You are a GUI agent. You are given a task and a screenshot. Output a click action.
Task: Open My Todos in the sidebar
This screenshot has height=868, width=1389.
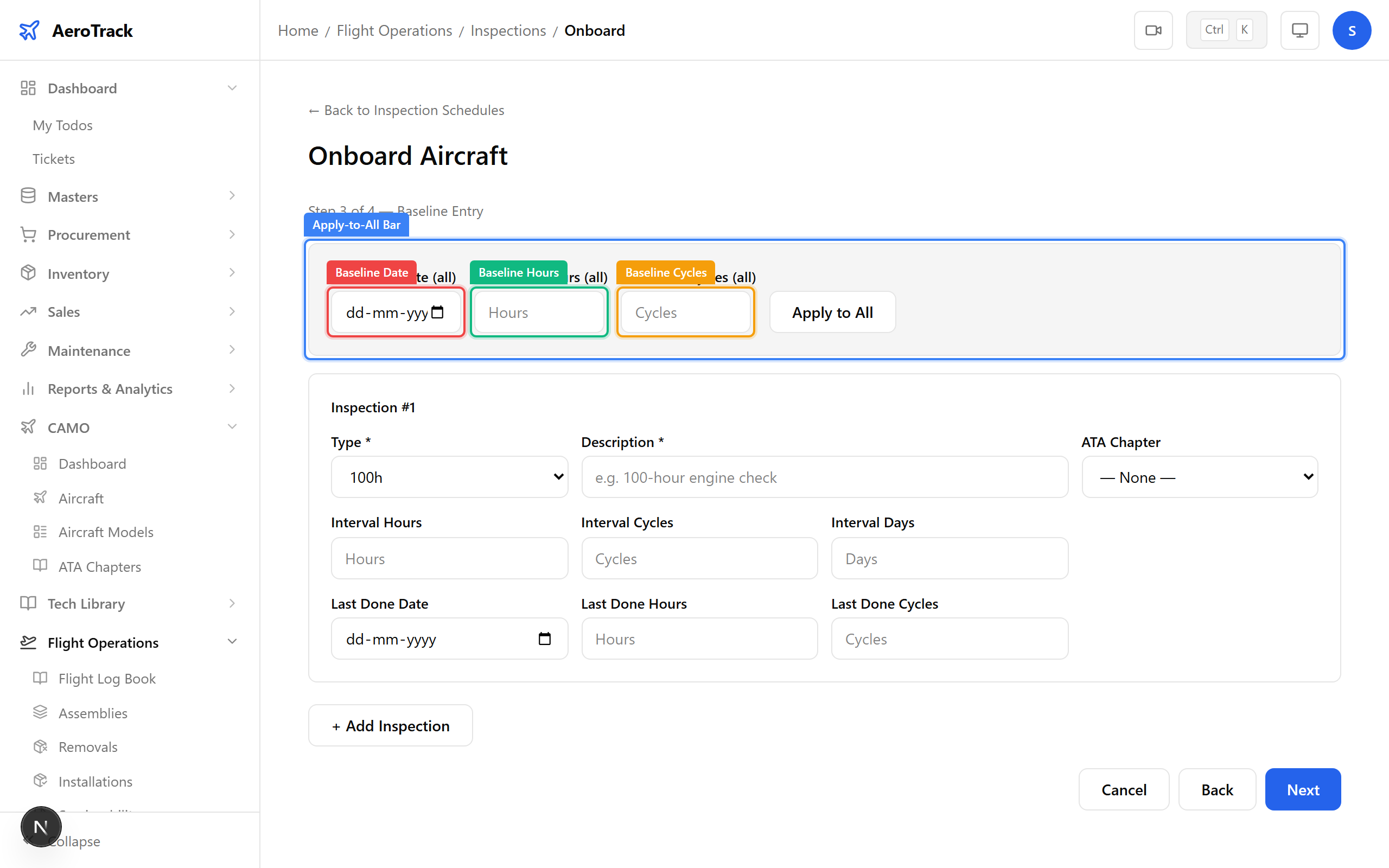(62, 125)
